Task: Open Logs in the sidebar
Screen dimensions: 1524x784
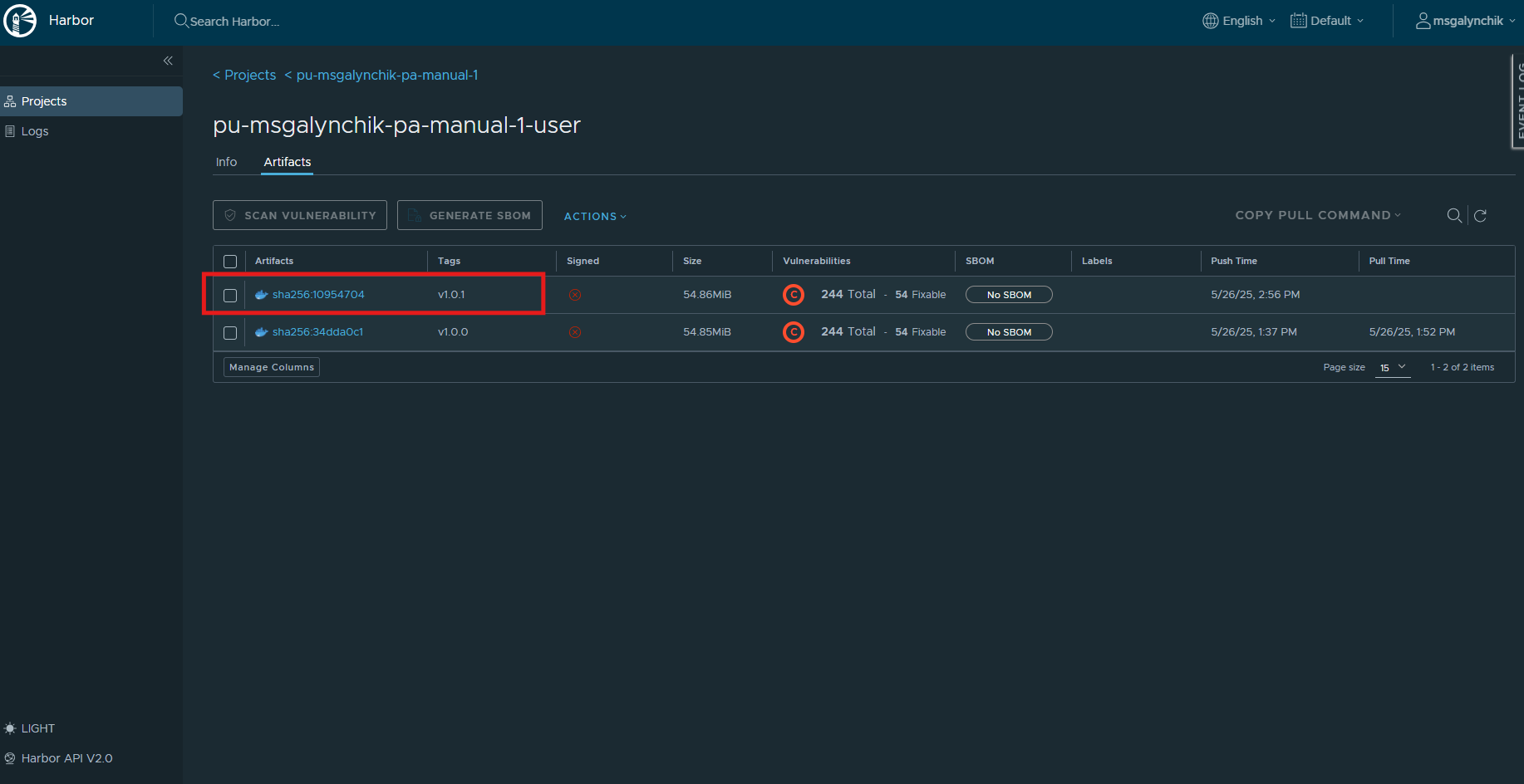Action: tap(35, 131)
